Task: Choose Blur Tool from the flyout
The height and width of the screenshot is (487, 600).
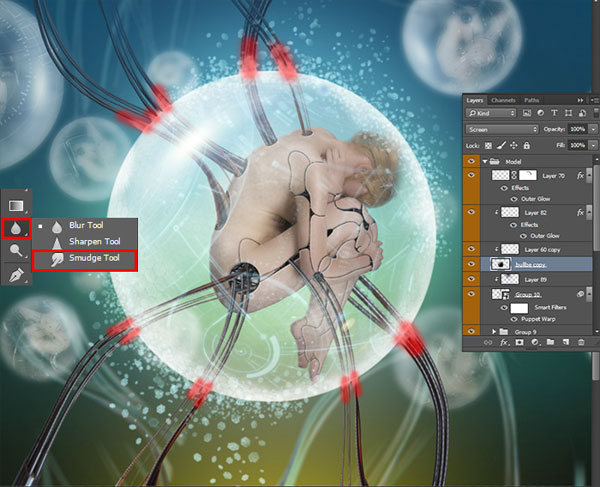Action: point(85,226)
